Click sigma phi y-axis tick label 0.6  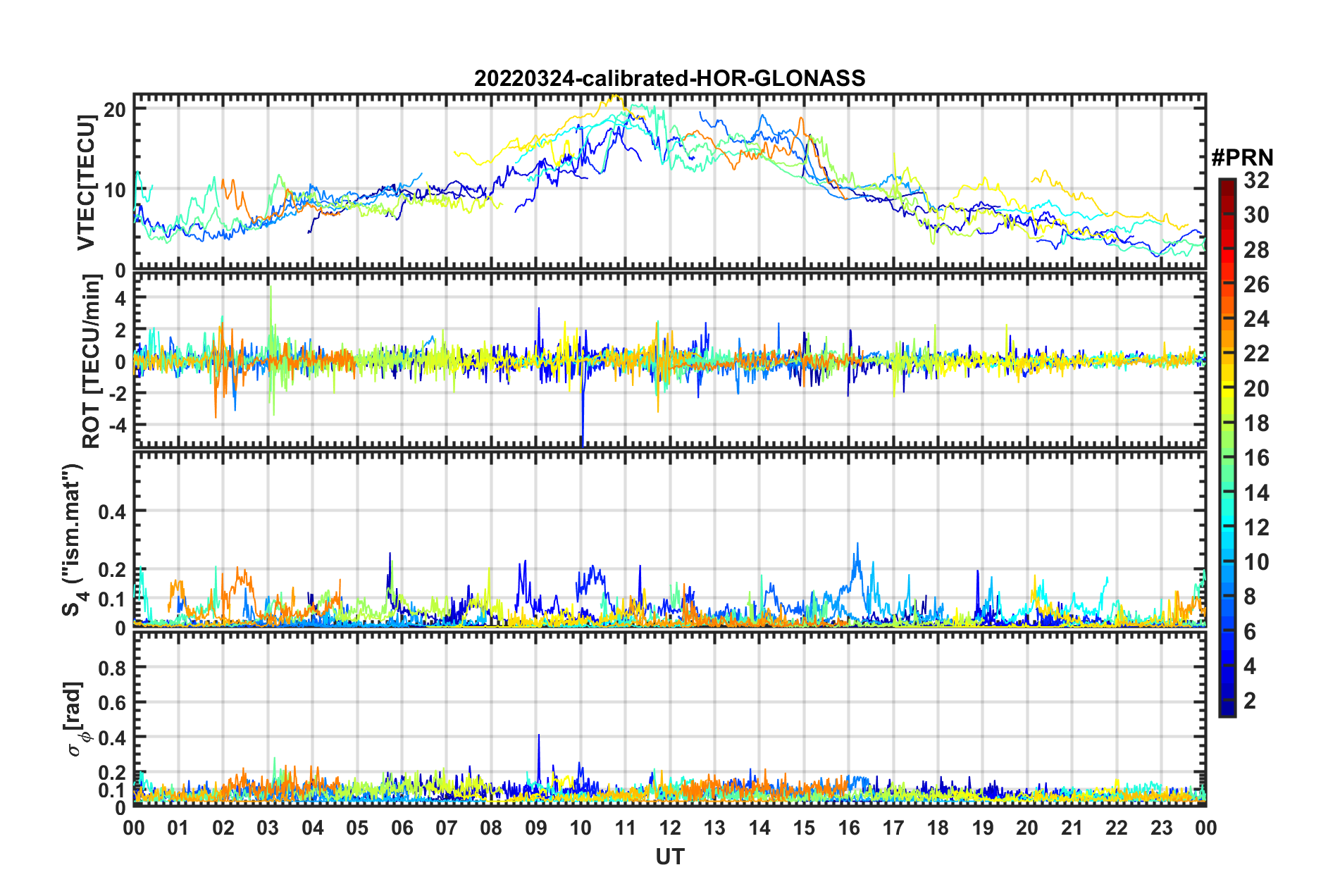113,703
